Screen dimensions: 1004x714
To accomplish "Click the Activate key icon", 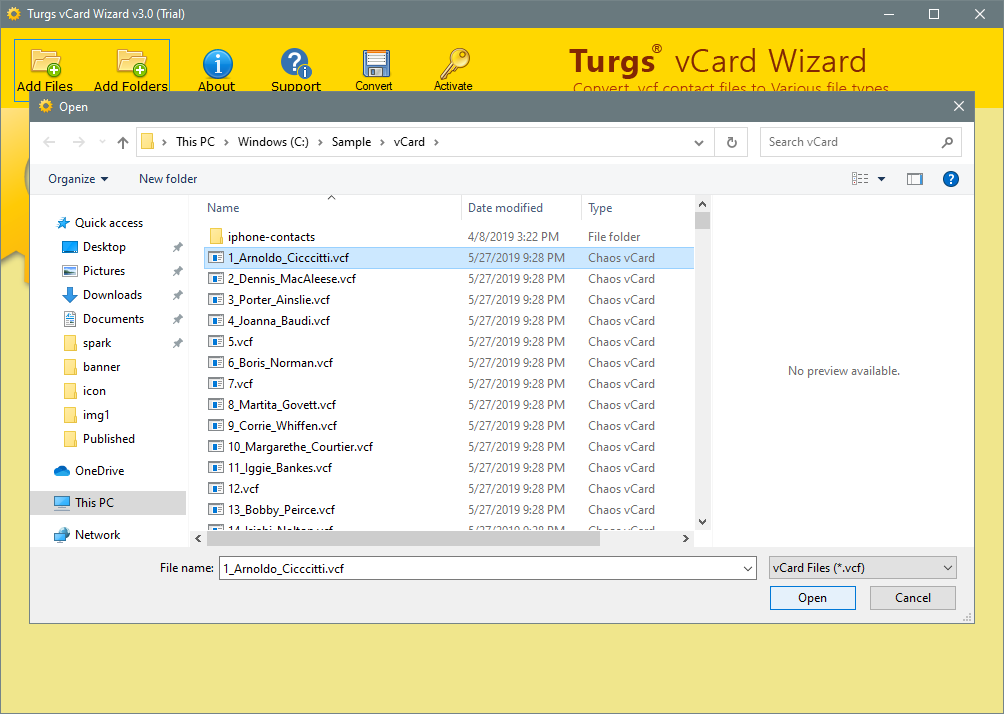I will 454,63.
